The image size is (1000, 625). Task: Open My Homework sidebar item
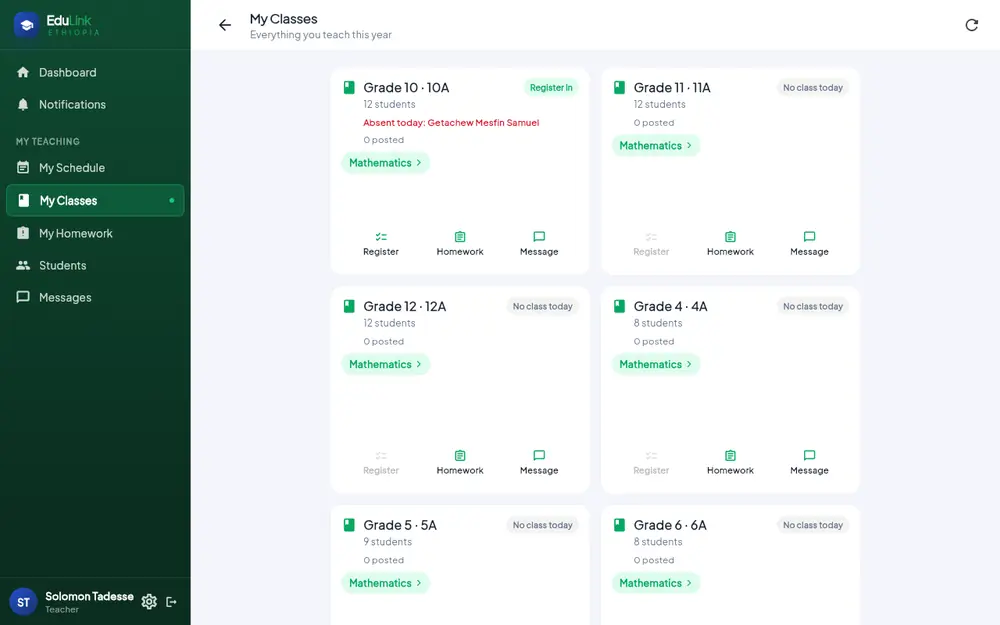click(x=95, y=233)
